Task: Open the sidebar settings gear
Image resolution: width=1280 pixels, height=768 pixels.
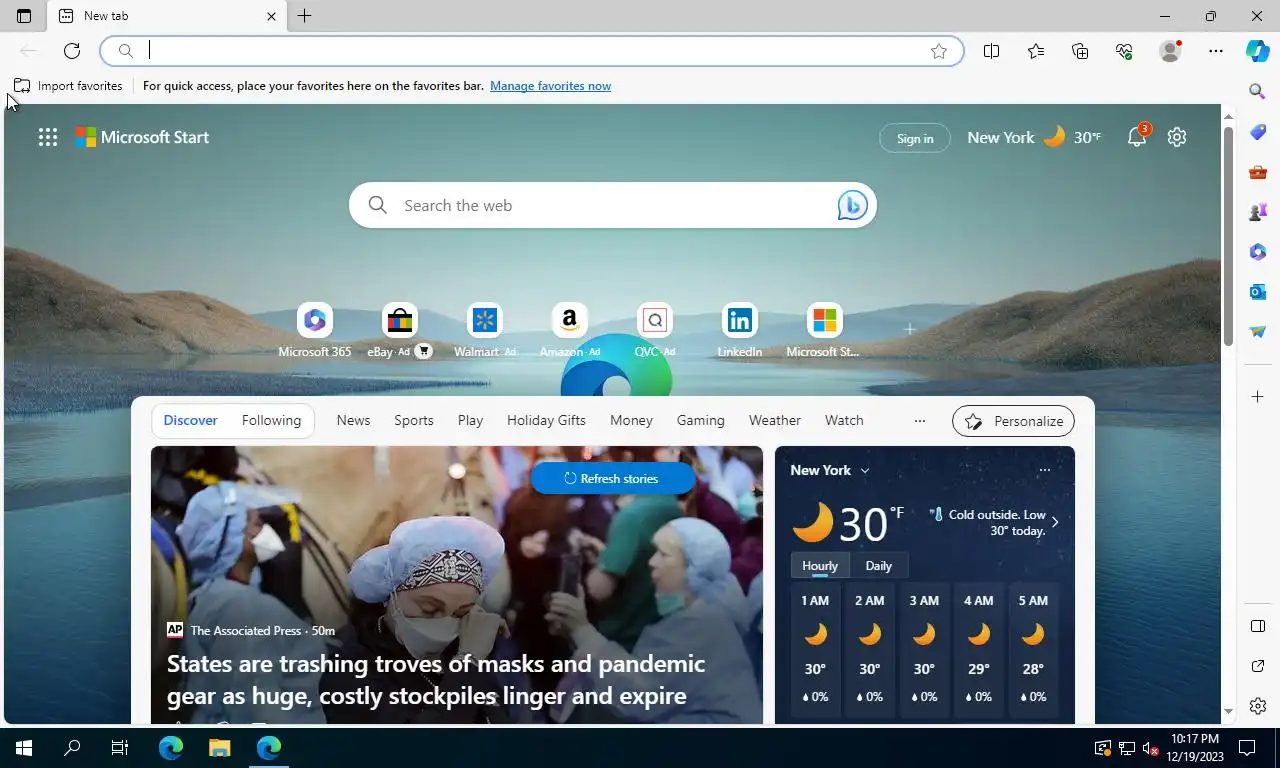Action: pos(1258,706)
